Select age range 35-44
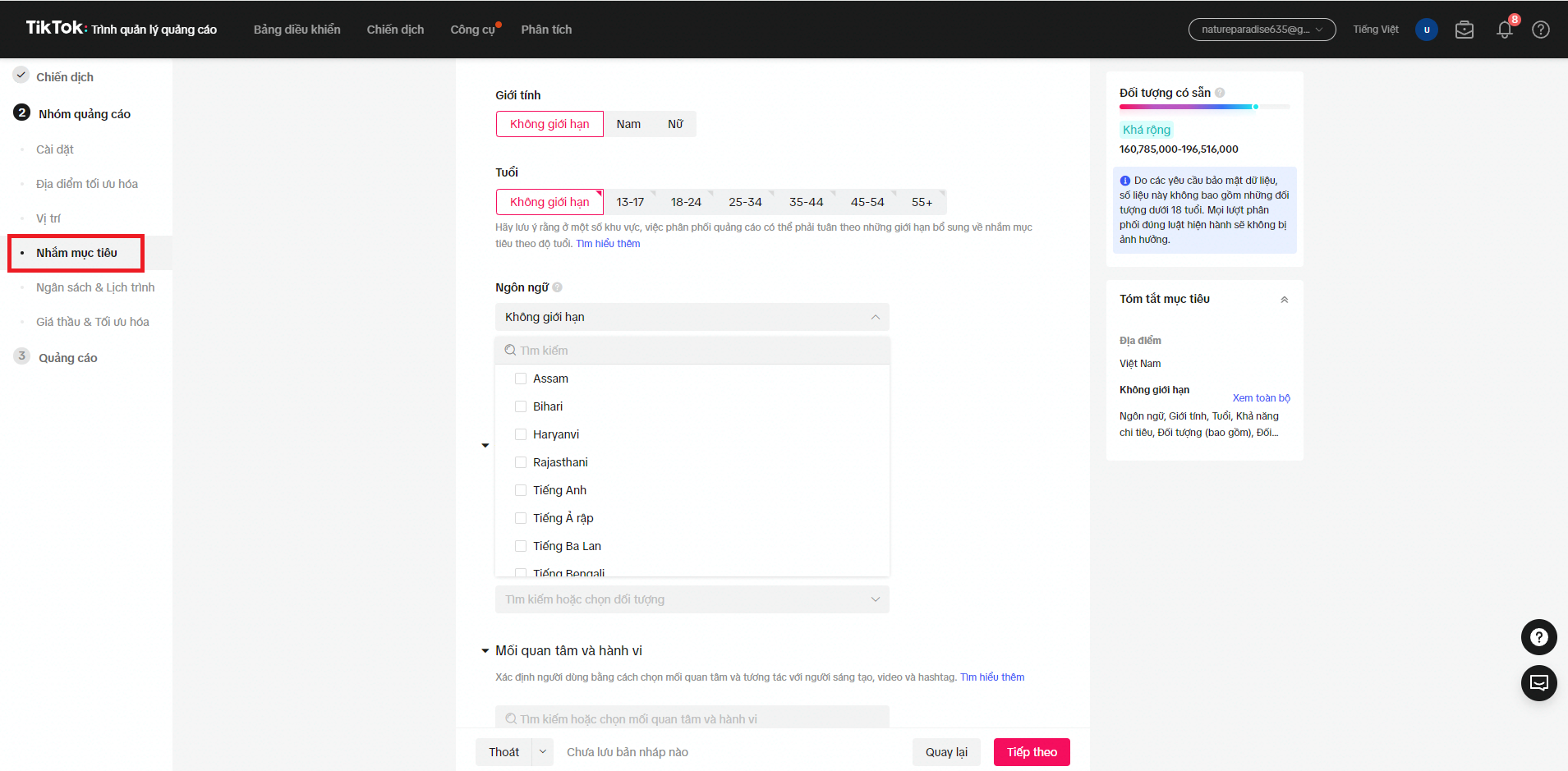This screenshot has height=771, width=1568. (806, 202)
